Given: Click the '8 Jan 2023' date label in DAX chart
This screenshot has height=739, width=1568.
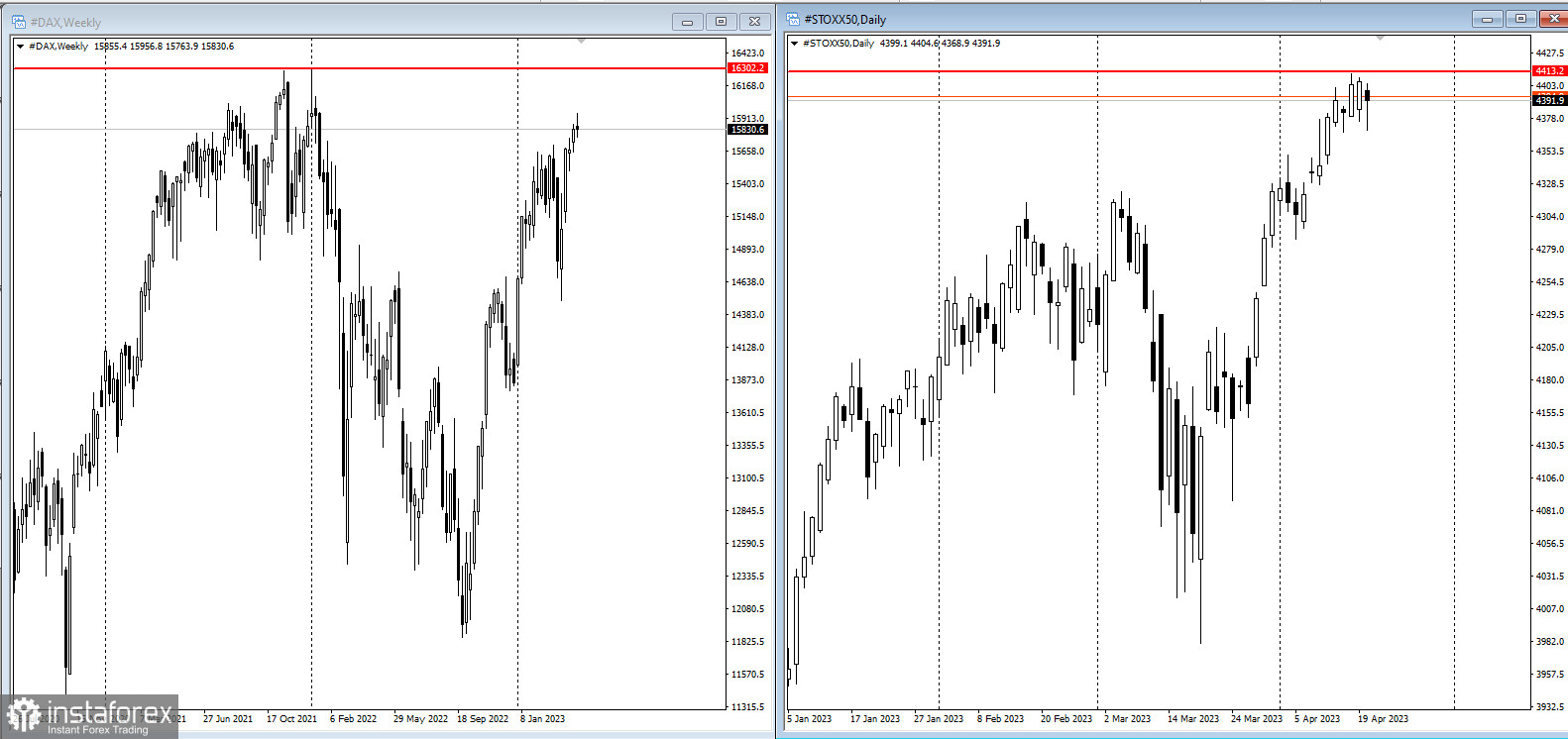Looking at the screenshot, I should click(x=542, y=719).
